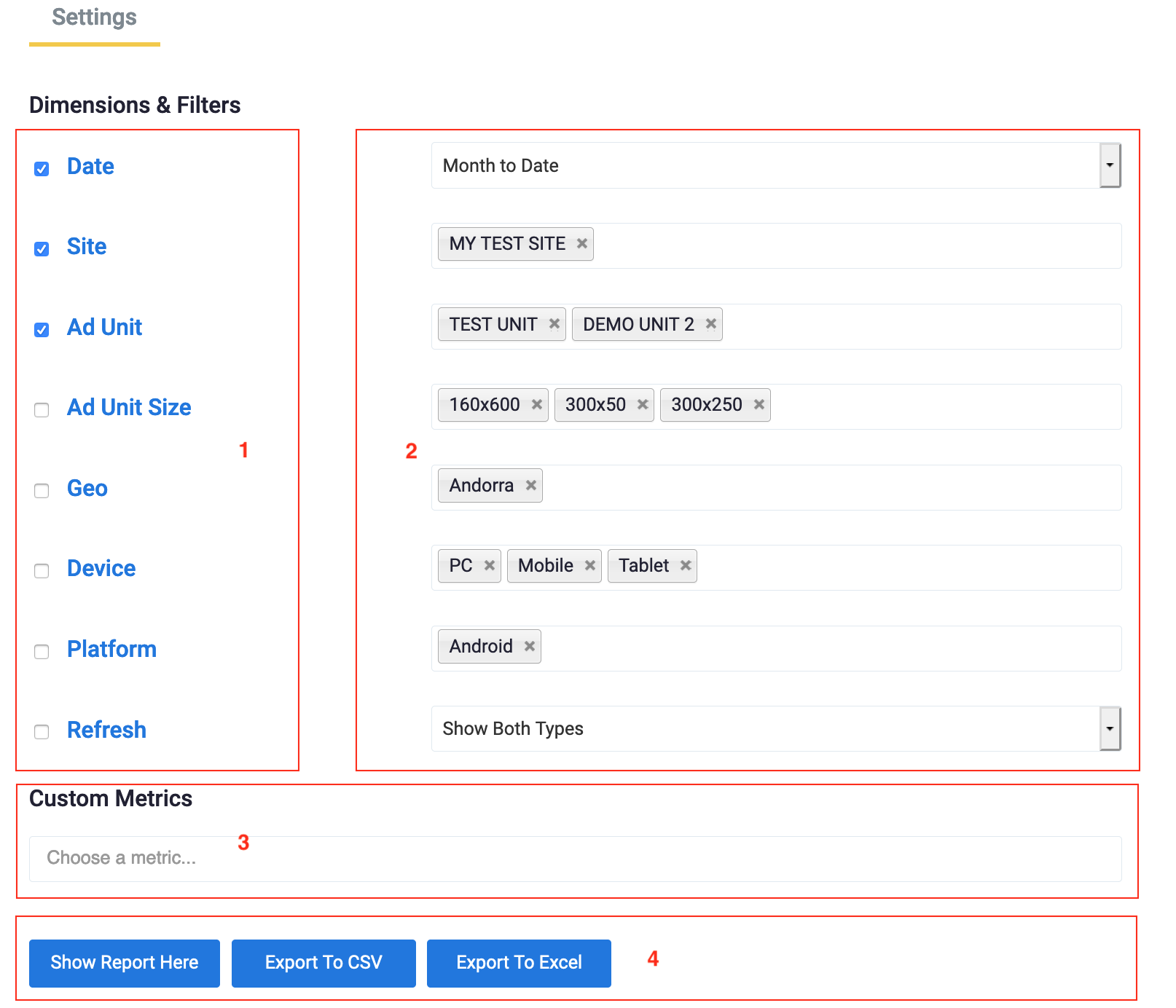Remove the Android platform tag
This screenshot has height=1008, width=1176.
[x=529, y=647]
